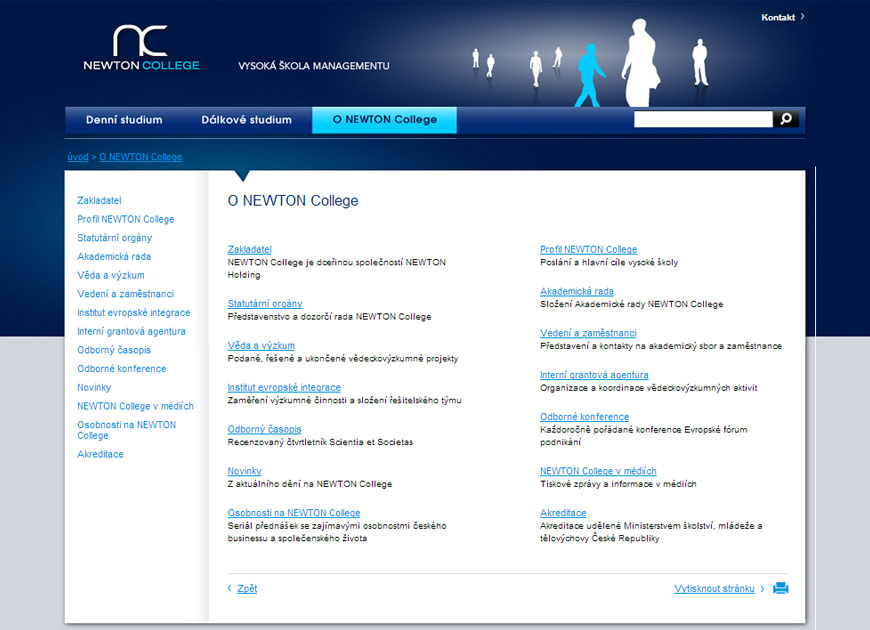Select Akreditace in the sidebar
The height and width of the screenshot is (630, 870).
click(x=100, y=454)
